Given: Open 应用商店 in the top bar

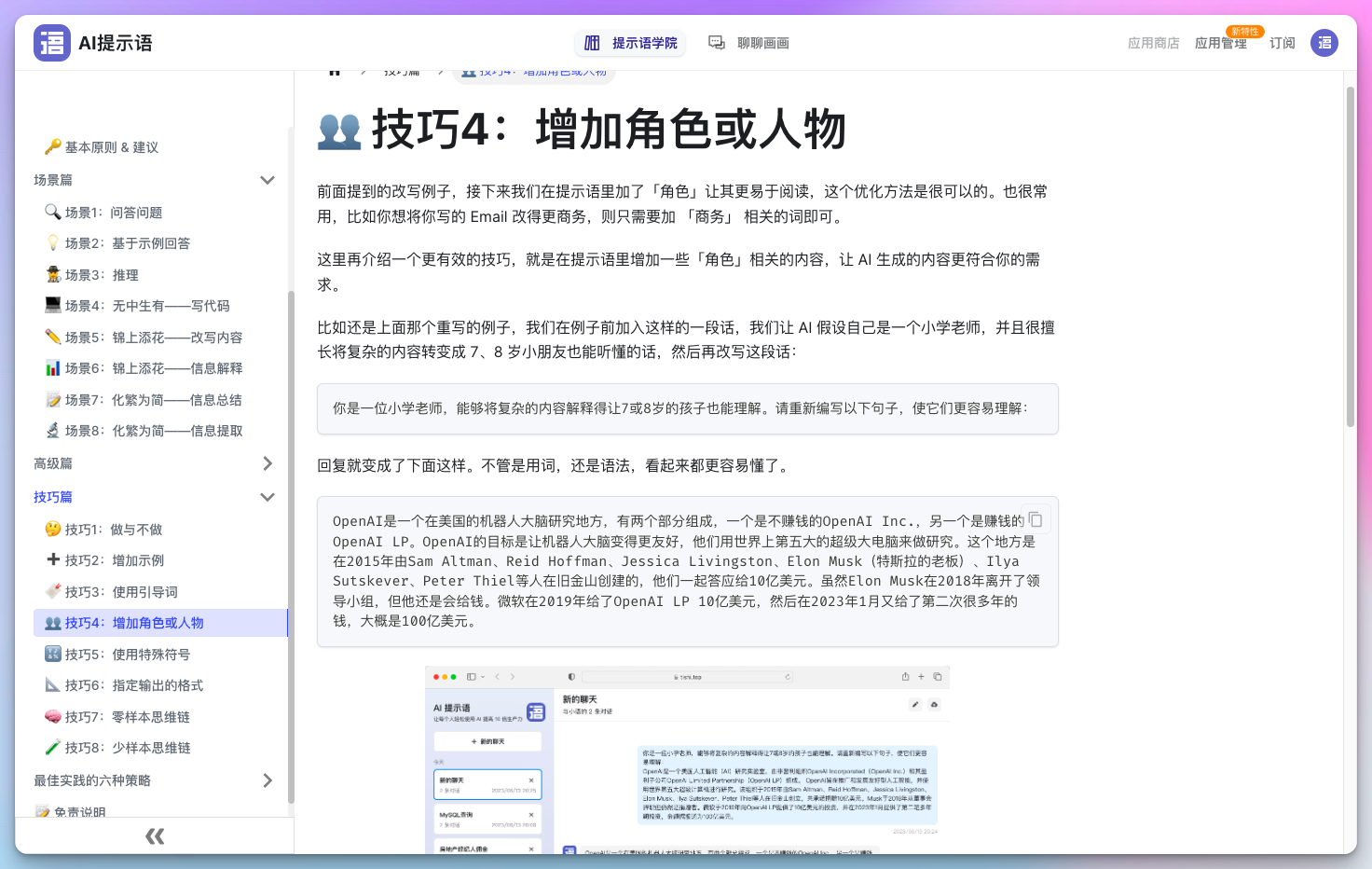Looking at the screenshot, I should (1153, 43).
